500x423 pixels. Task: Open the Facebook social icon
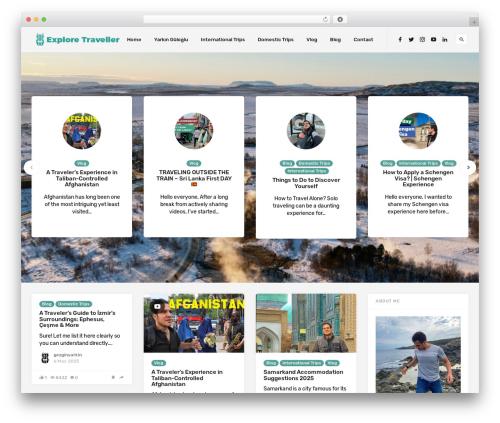[400, 39]
